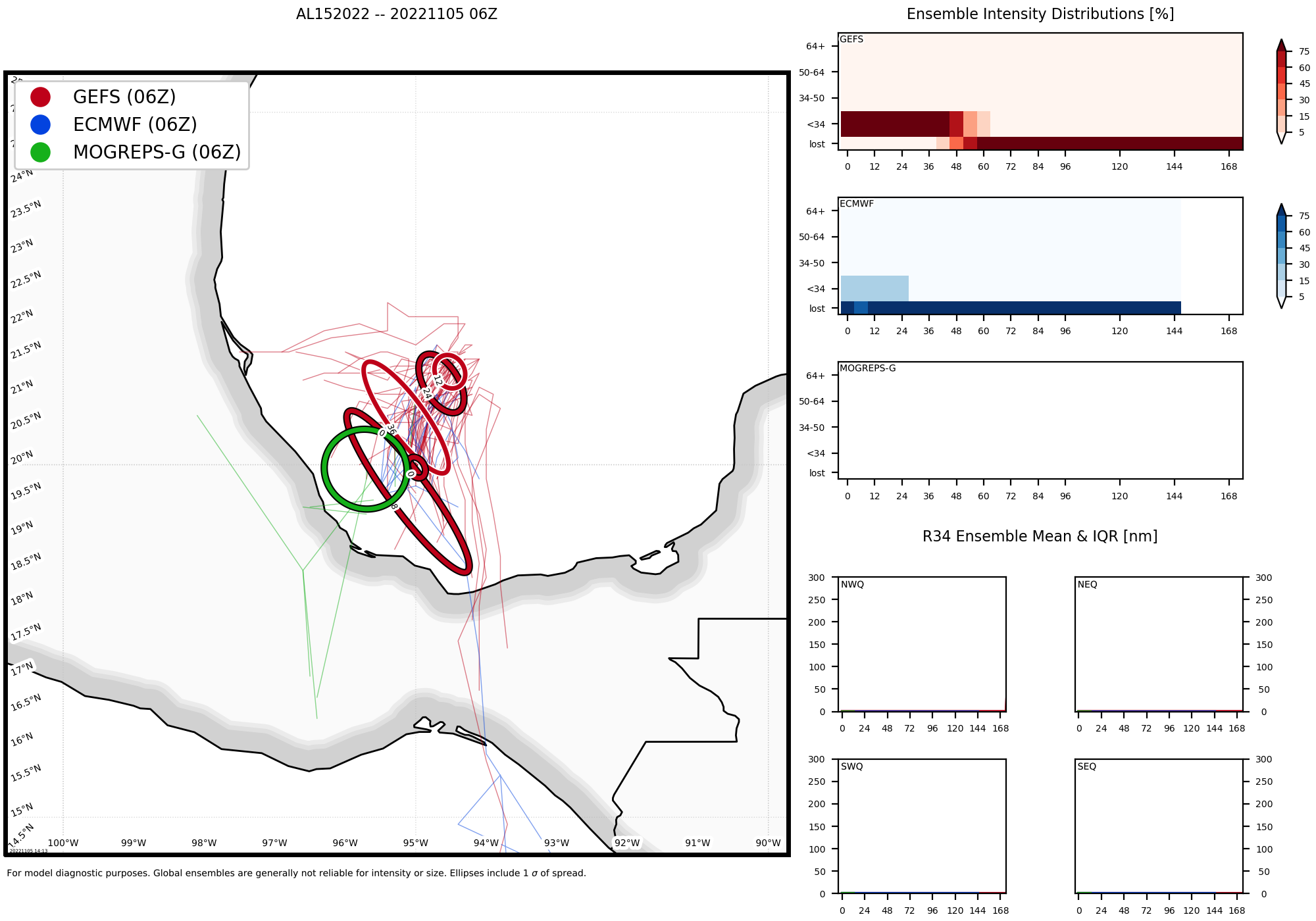Click the dark red GEFS colorbar swatch

click(1280, 59)
